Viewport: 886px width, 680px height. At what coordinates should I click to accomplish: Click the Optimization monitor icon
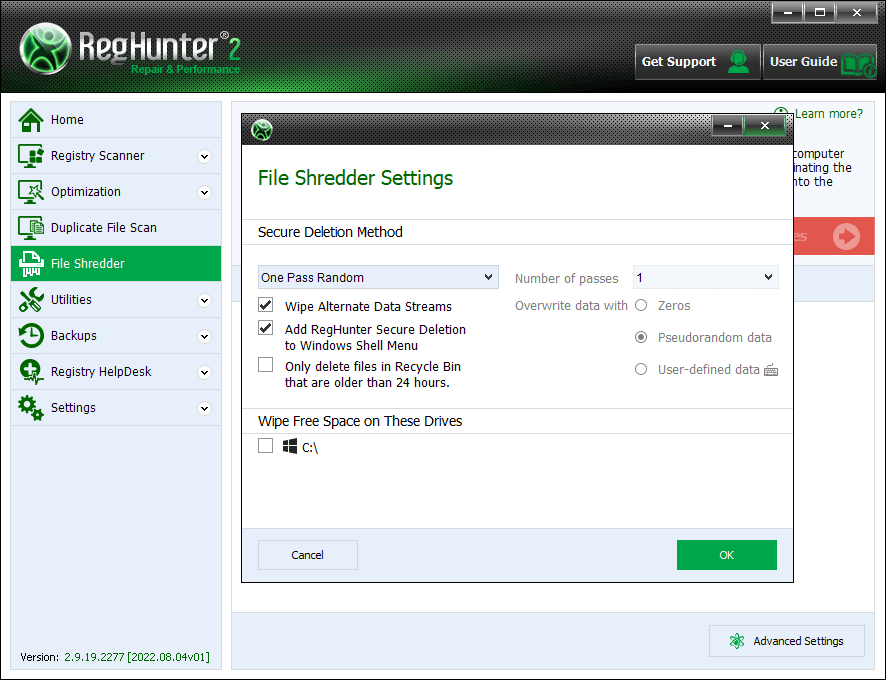[32, 192]
